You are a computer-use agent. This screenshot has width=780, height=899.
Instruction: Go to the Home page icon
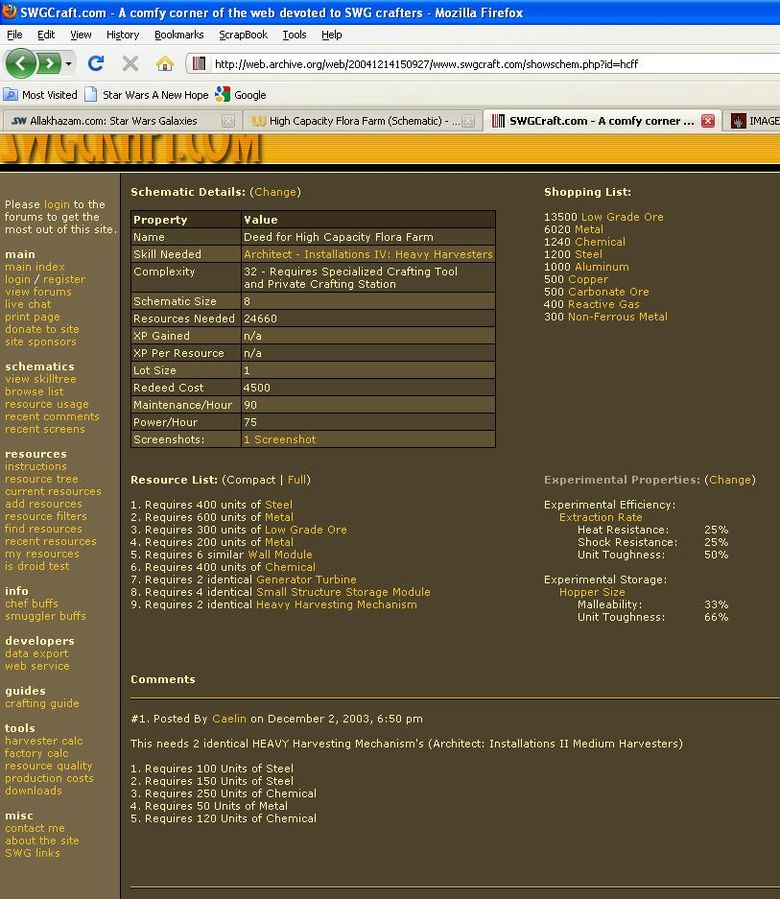tap(165, 64)
